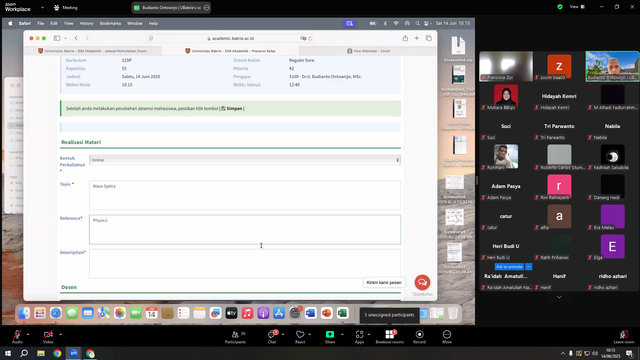Open the Zoom Apps icon
This screenshot has width=640, height=360.
point(359,335)
